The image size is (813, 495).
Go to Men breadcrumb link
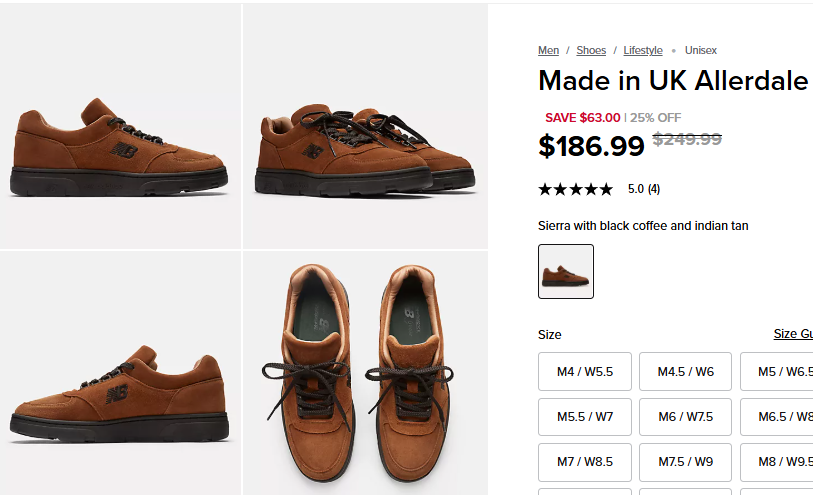pos(548,51)
